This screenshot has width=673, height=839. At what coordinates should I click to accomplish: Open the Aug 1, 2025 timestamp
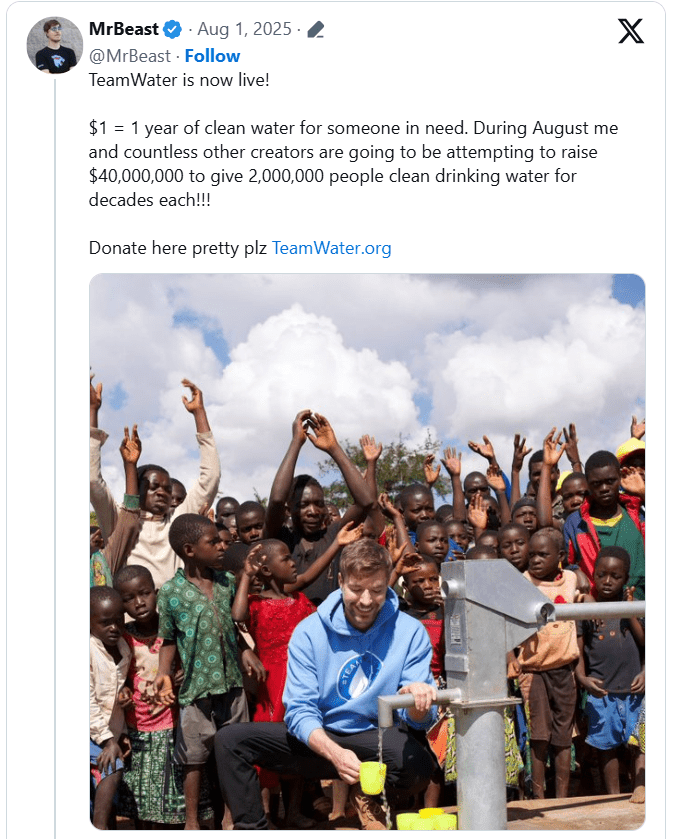[x=244, y=29]
